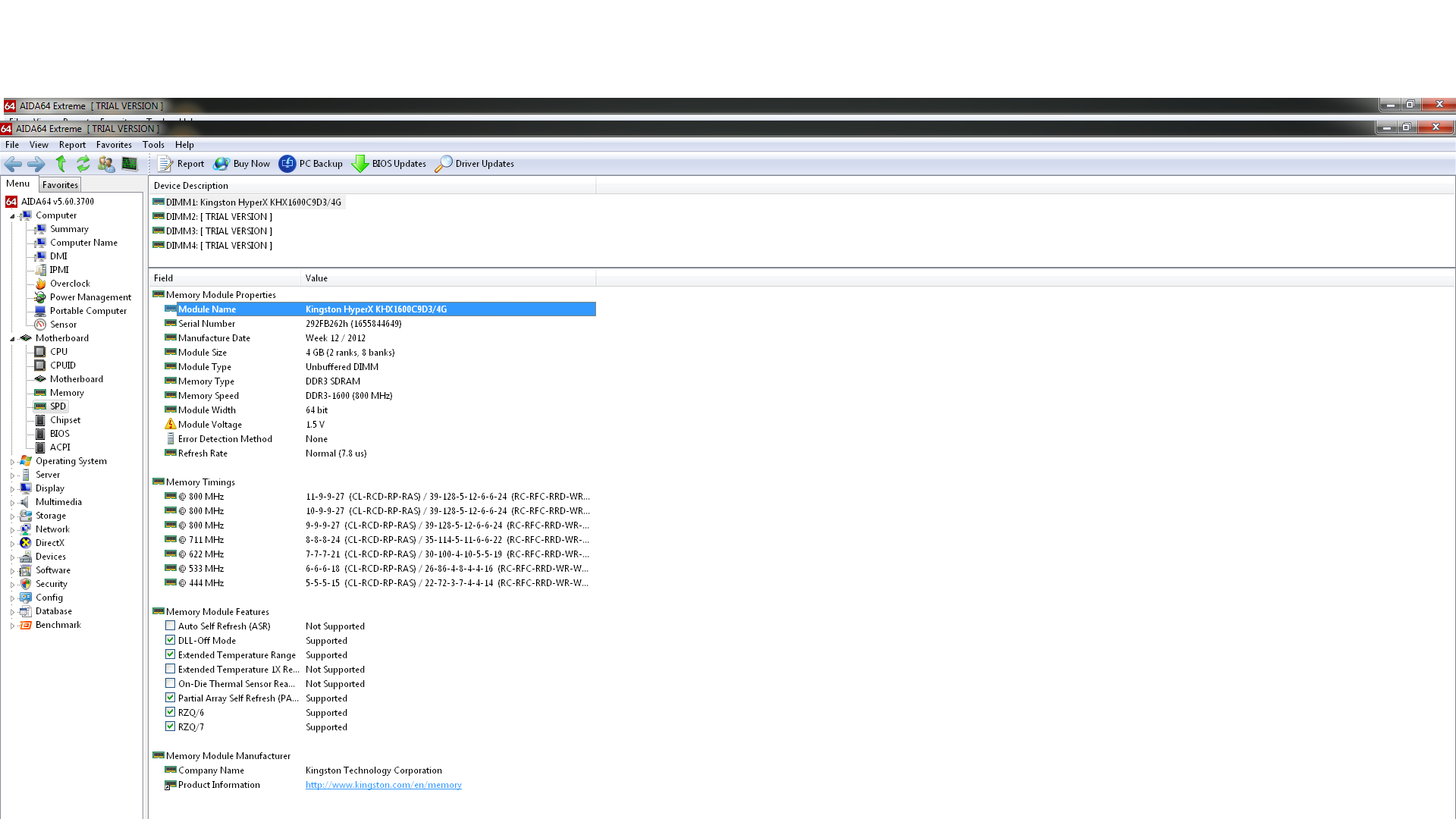
Task: Toggle On-Die Thermal Sensor Readout checkbox
Action: [x=170, y=683]
